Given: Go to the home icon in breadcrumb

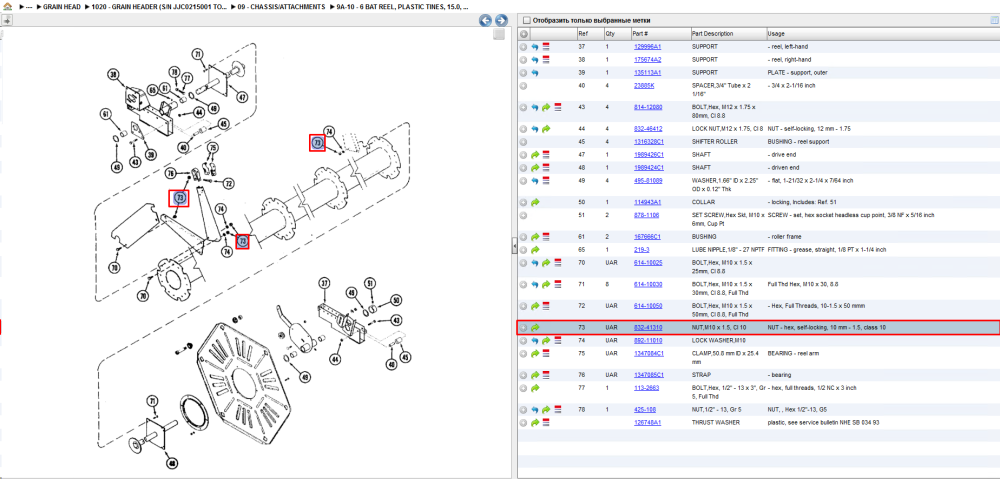Looking at the screenshot, I should 8,6.
